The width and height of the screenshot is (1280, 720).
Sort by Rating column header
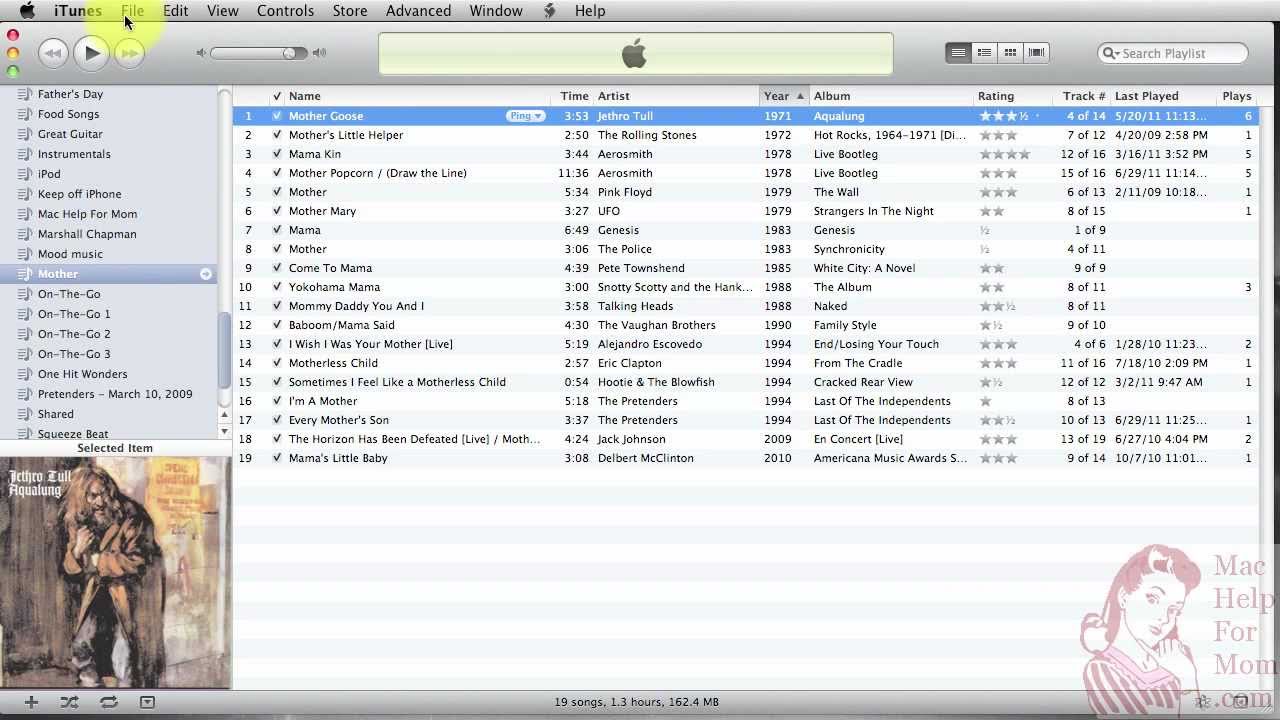(x=1012, y=96)
